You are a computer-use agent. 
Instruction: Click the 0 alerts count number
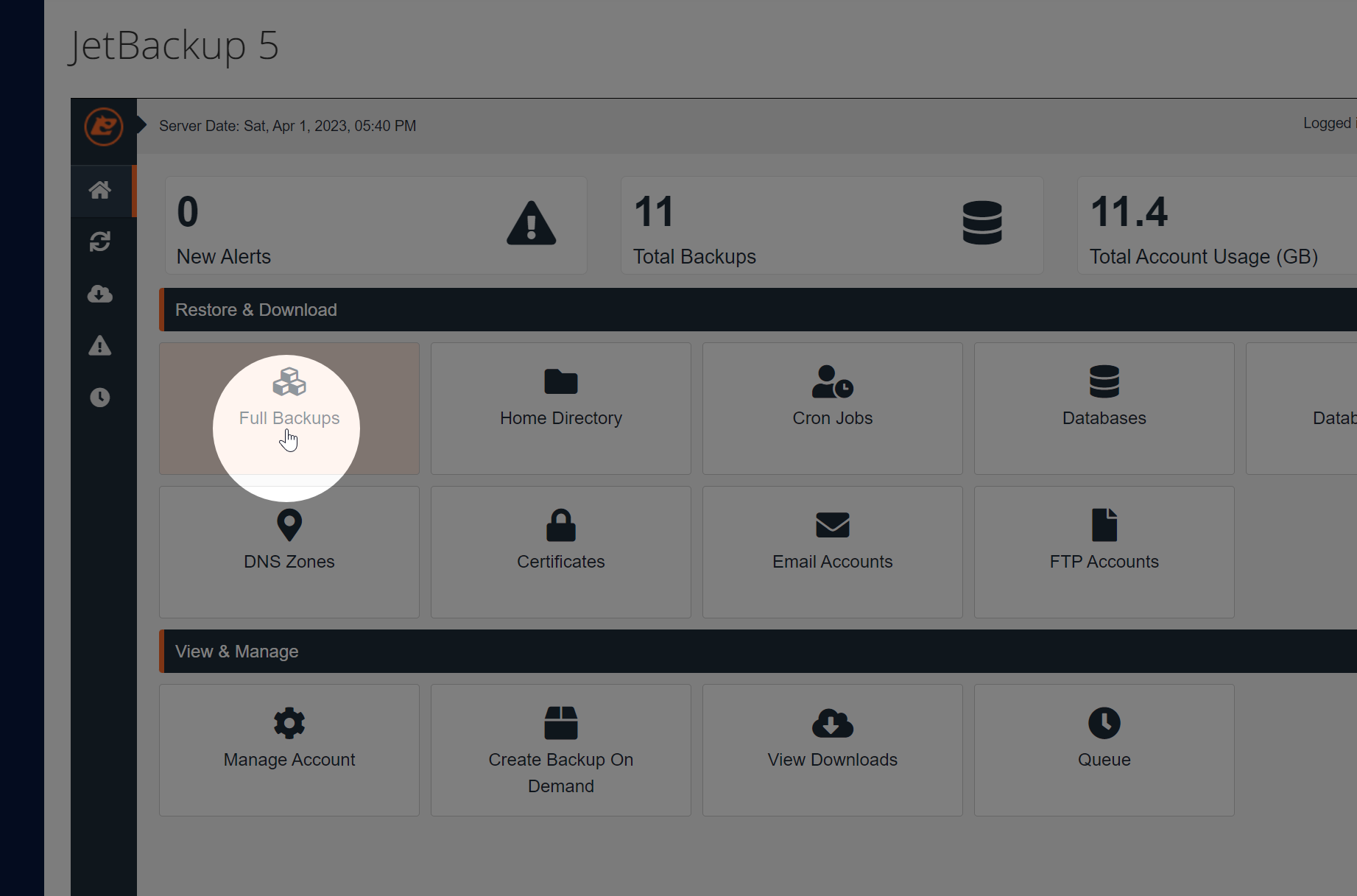tap(188, 212)
